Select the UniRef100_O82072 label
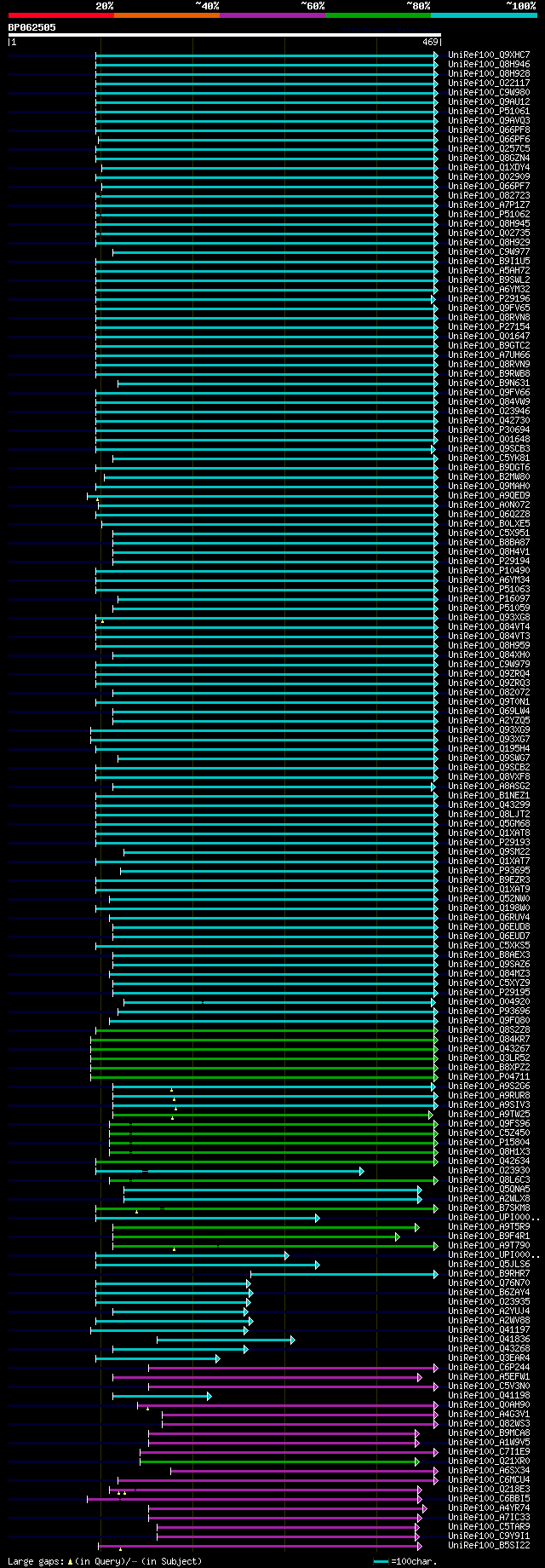This screenshot has height=1568, width=545. click(x=489, y=692)
